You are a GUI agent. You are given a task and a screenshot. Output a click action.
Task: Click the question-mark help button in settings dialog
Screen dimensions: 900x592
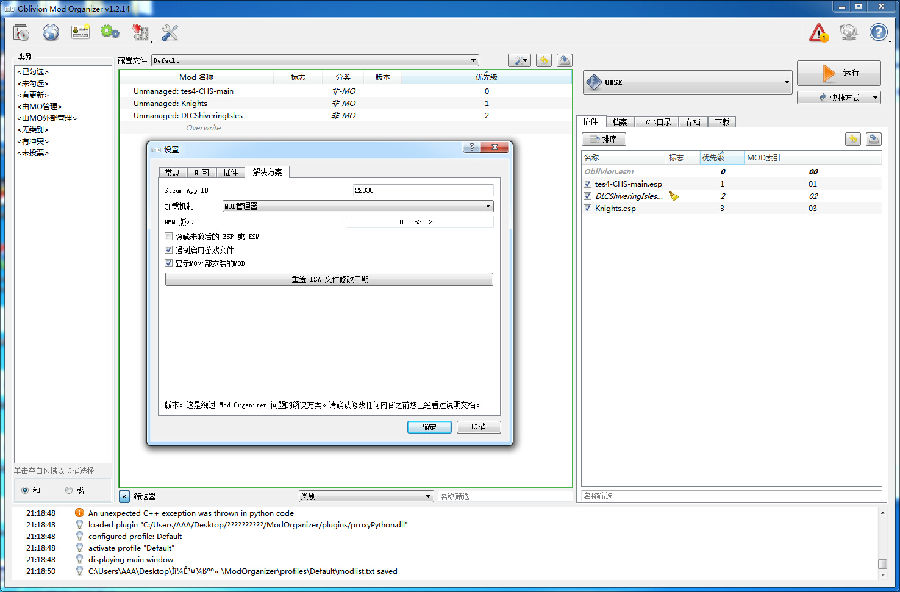point(472,147)
